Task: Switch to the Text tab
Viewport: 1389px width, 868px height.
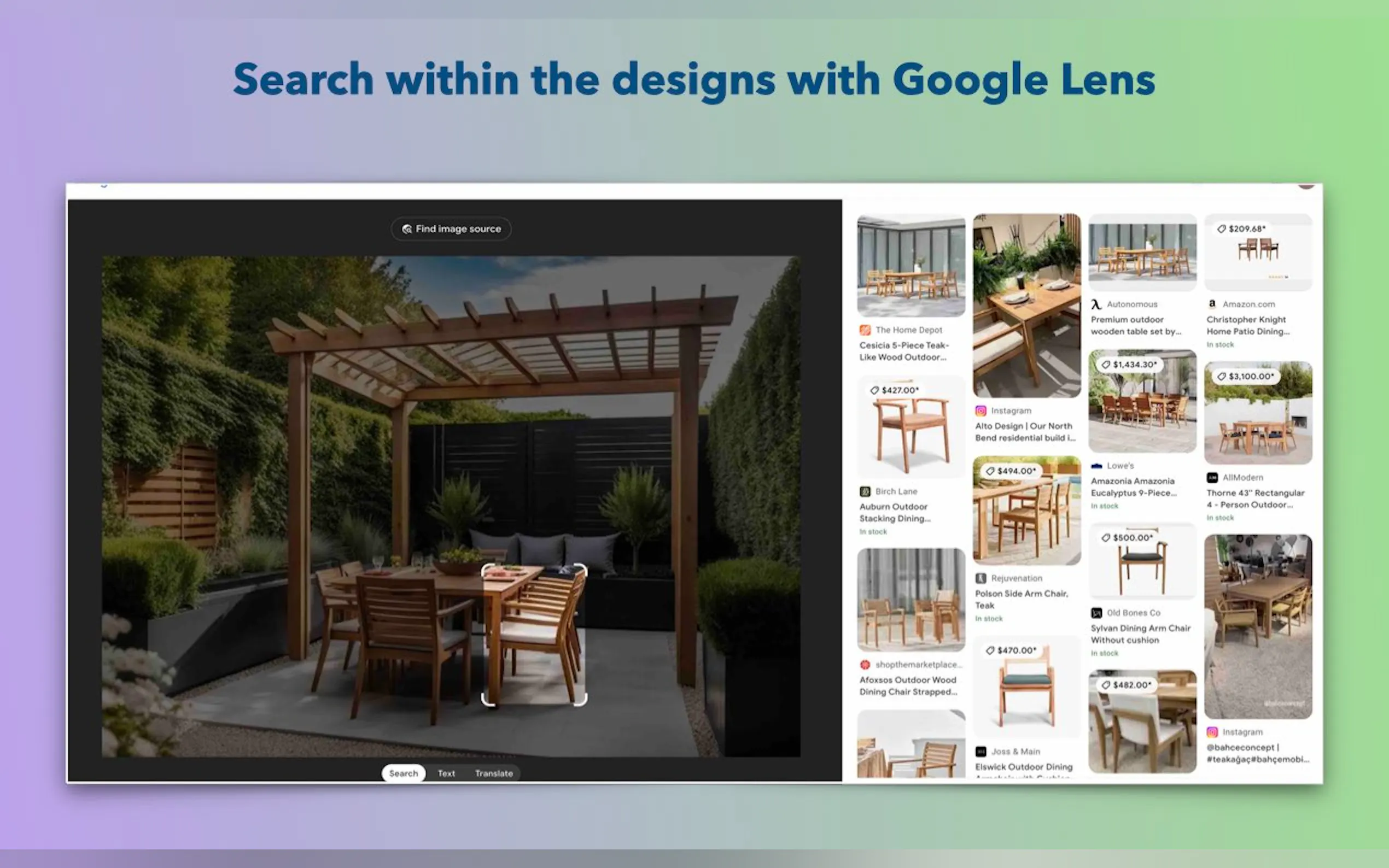Action: click(x=446, y=773)
